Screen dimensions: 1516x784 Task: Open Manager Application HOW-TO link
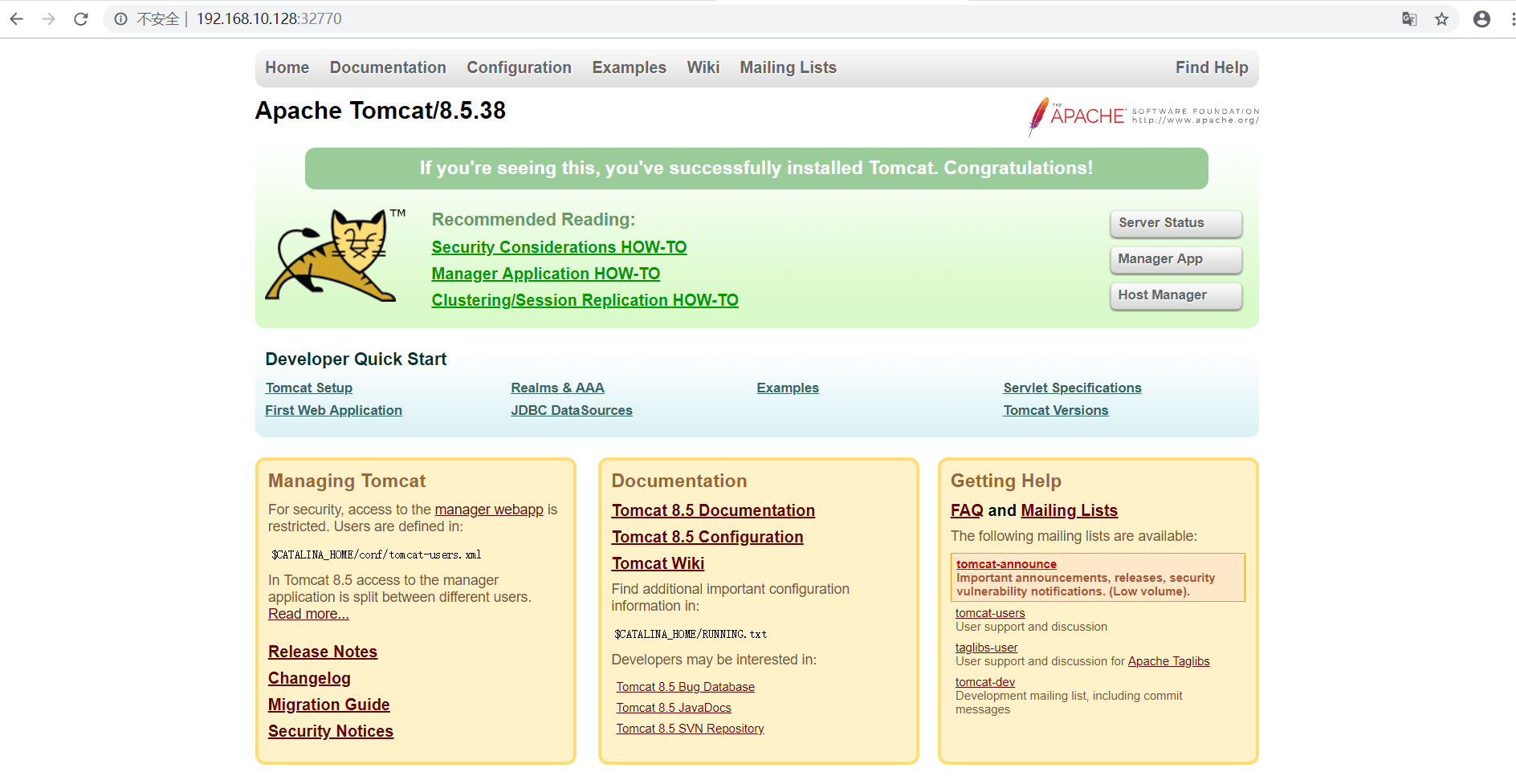coord(546,274)
